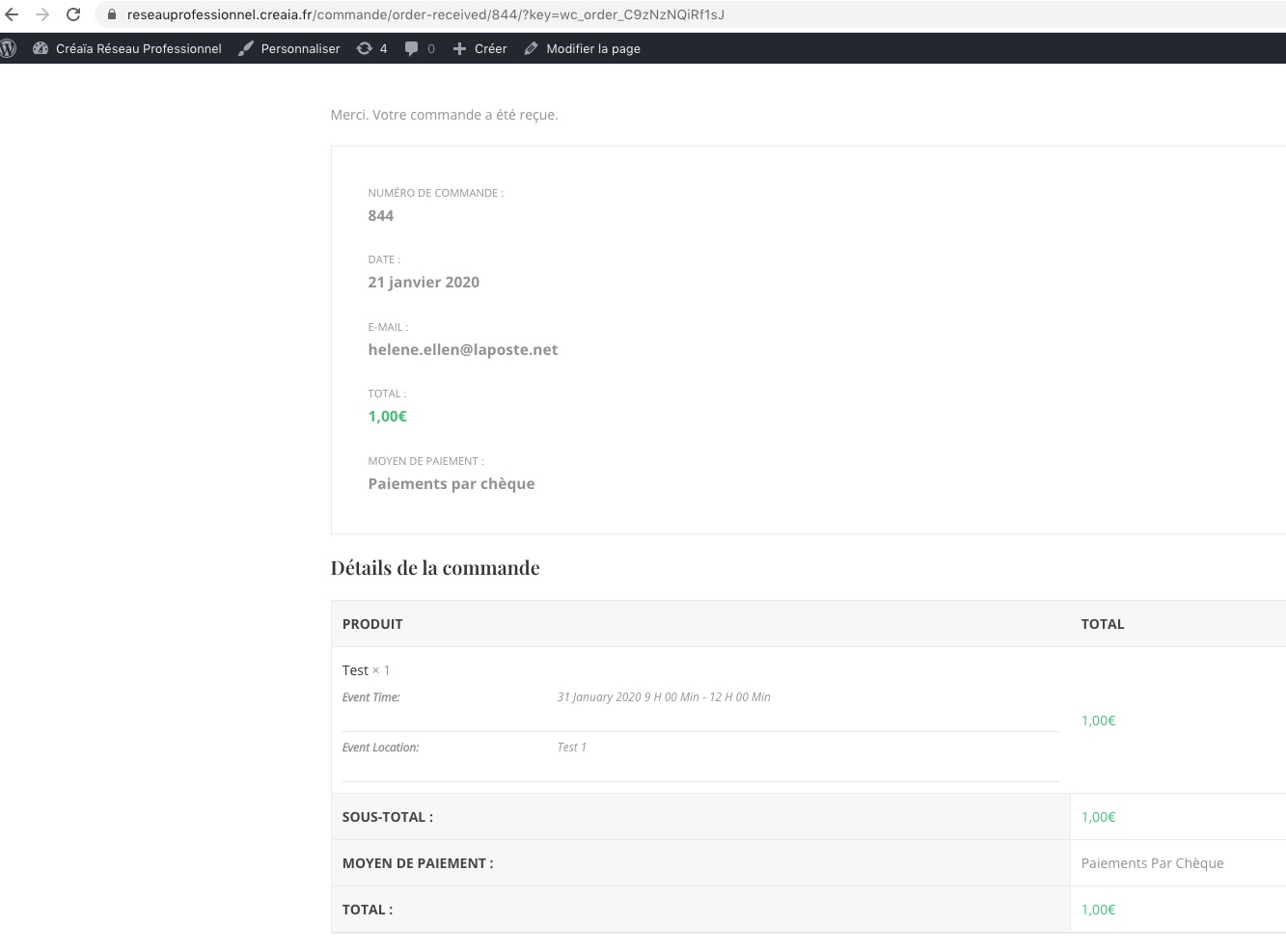Open the pending updates icon showing 4
The image size is (1286, 952).
point(371,48)
